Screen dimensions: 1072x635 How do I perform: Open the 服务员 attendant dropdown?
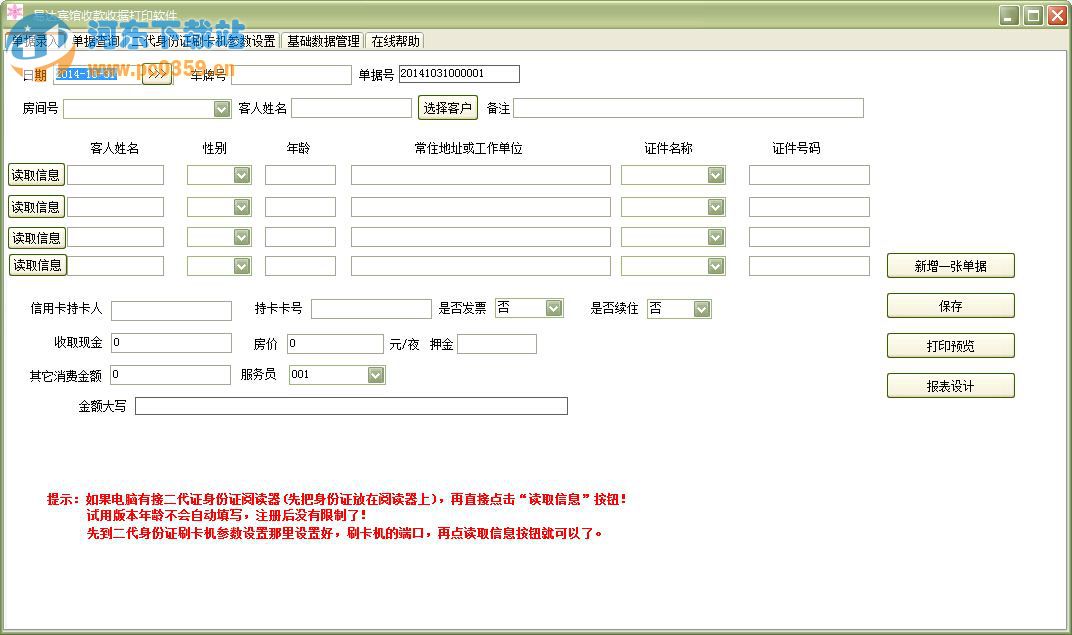coord(374,374)
